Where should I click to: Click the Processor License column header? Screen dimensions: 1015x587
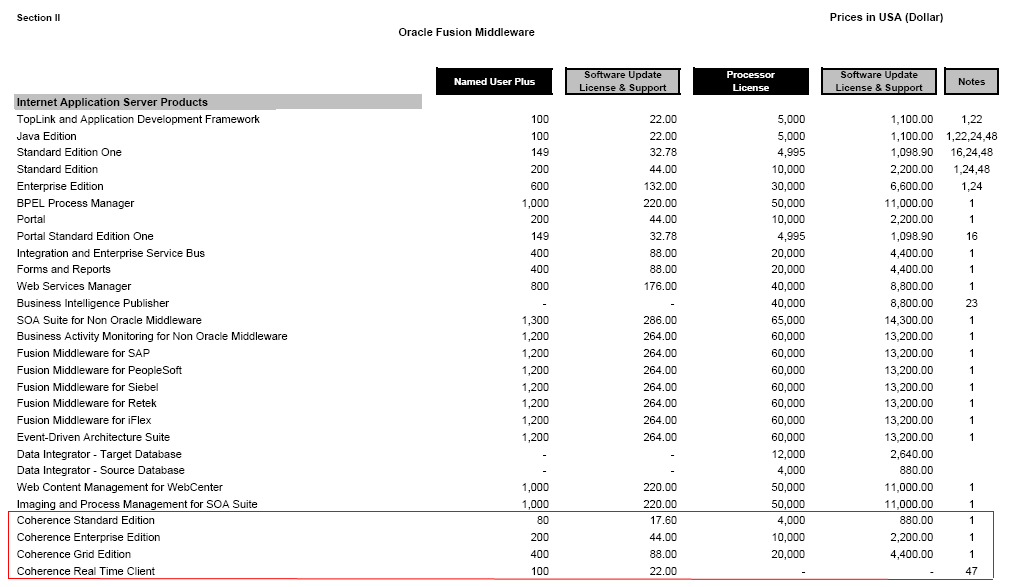pyautogui.click(x=750, y=82)
